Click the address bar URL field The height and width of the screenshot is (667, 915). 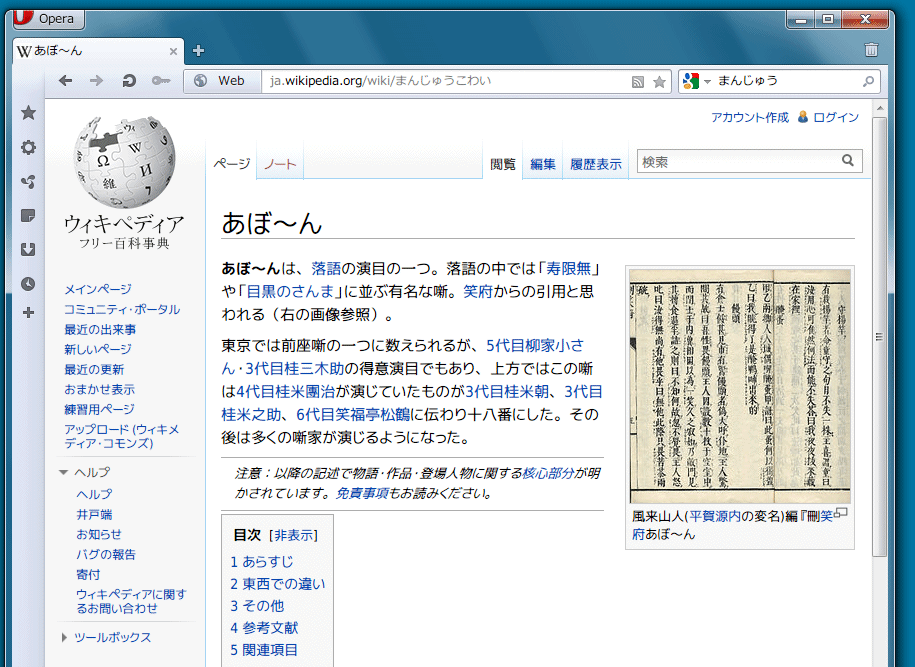click(446, 81)
